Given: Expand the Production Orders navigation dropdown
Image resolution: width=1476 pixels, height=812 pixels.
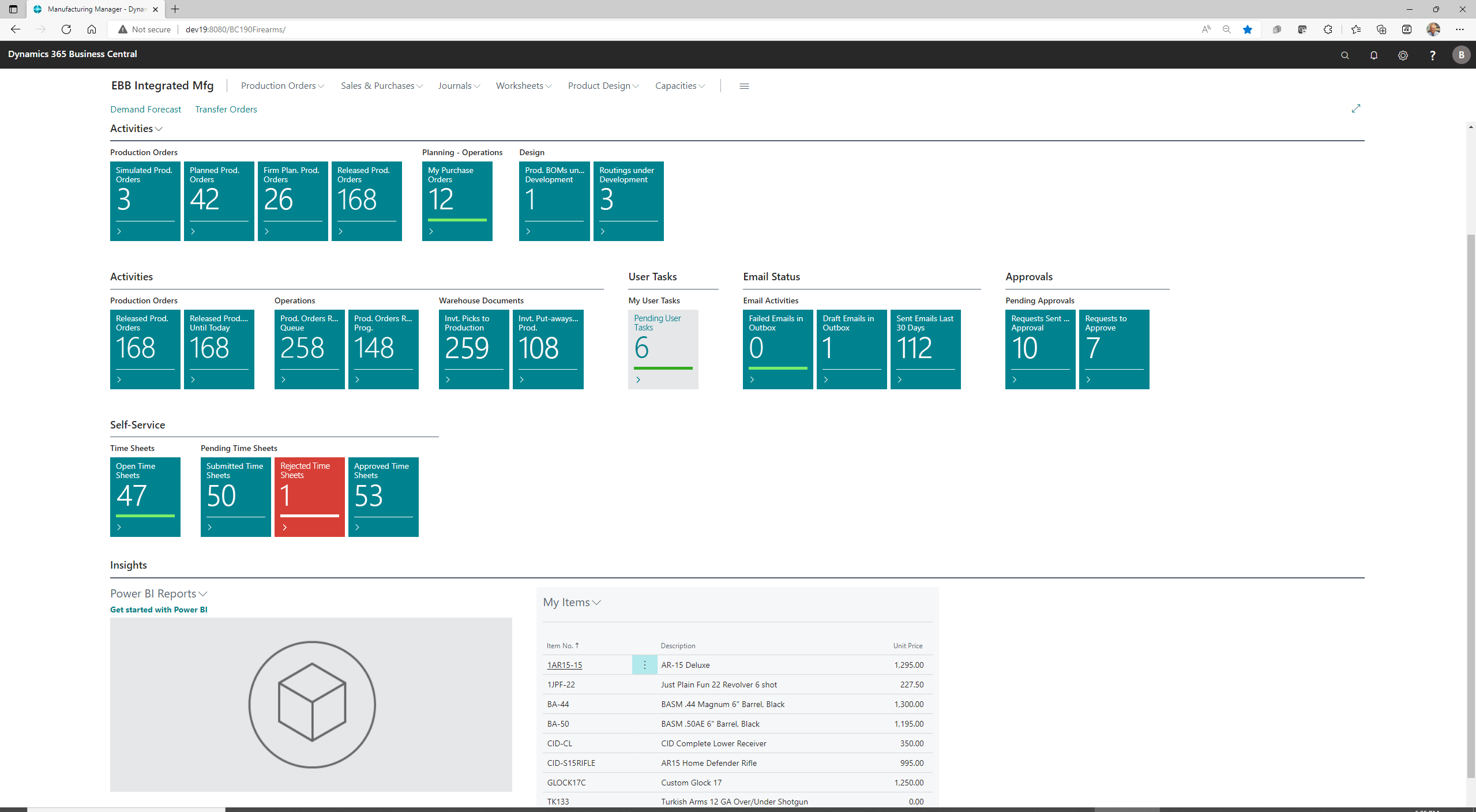Looking at the screenshot, I should [282, 86].
